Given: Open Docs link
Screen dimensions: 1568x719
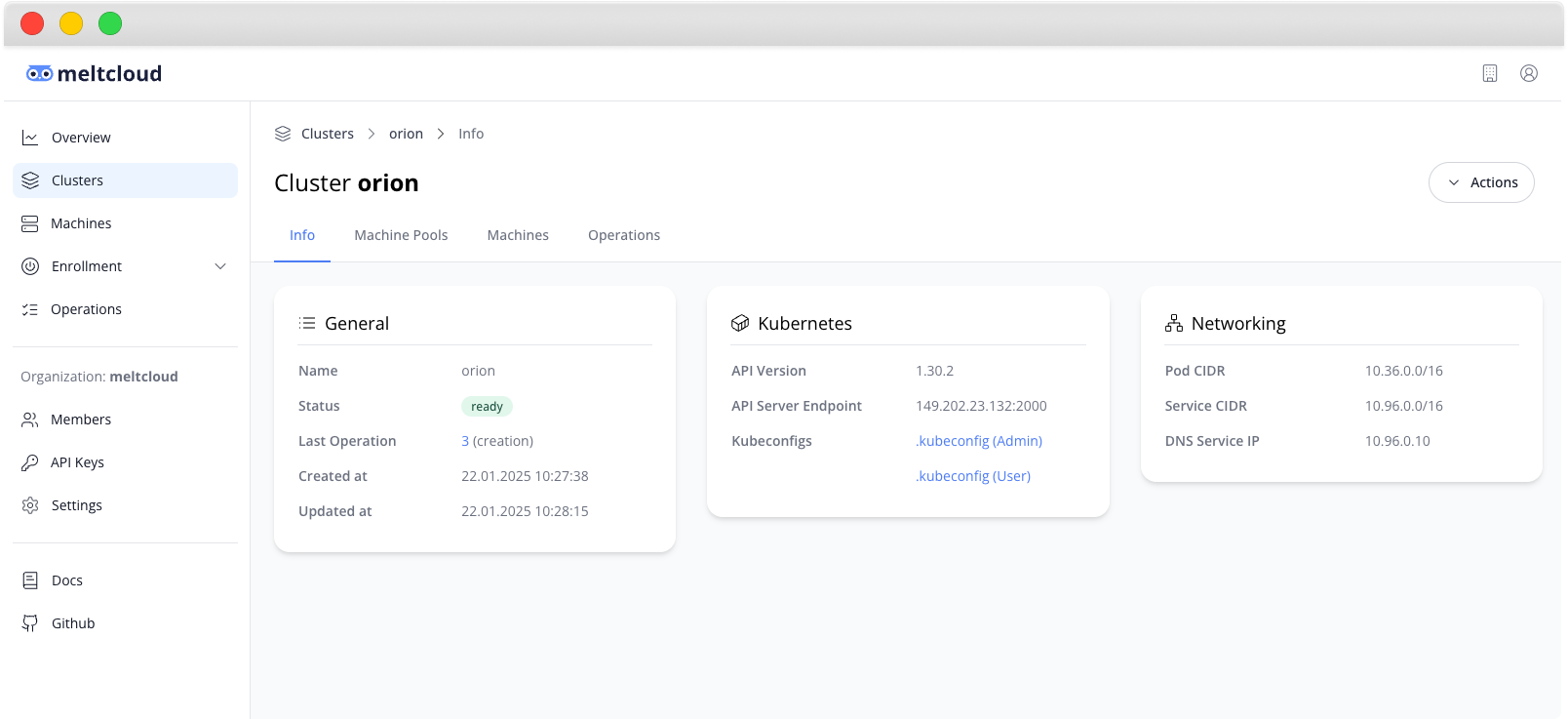Looking at the screenshot, I should [x=125, y=580].
